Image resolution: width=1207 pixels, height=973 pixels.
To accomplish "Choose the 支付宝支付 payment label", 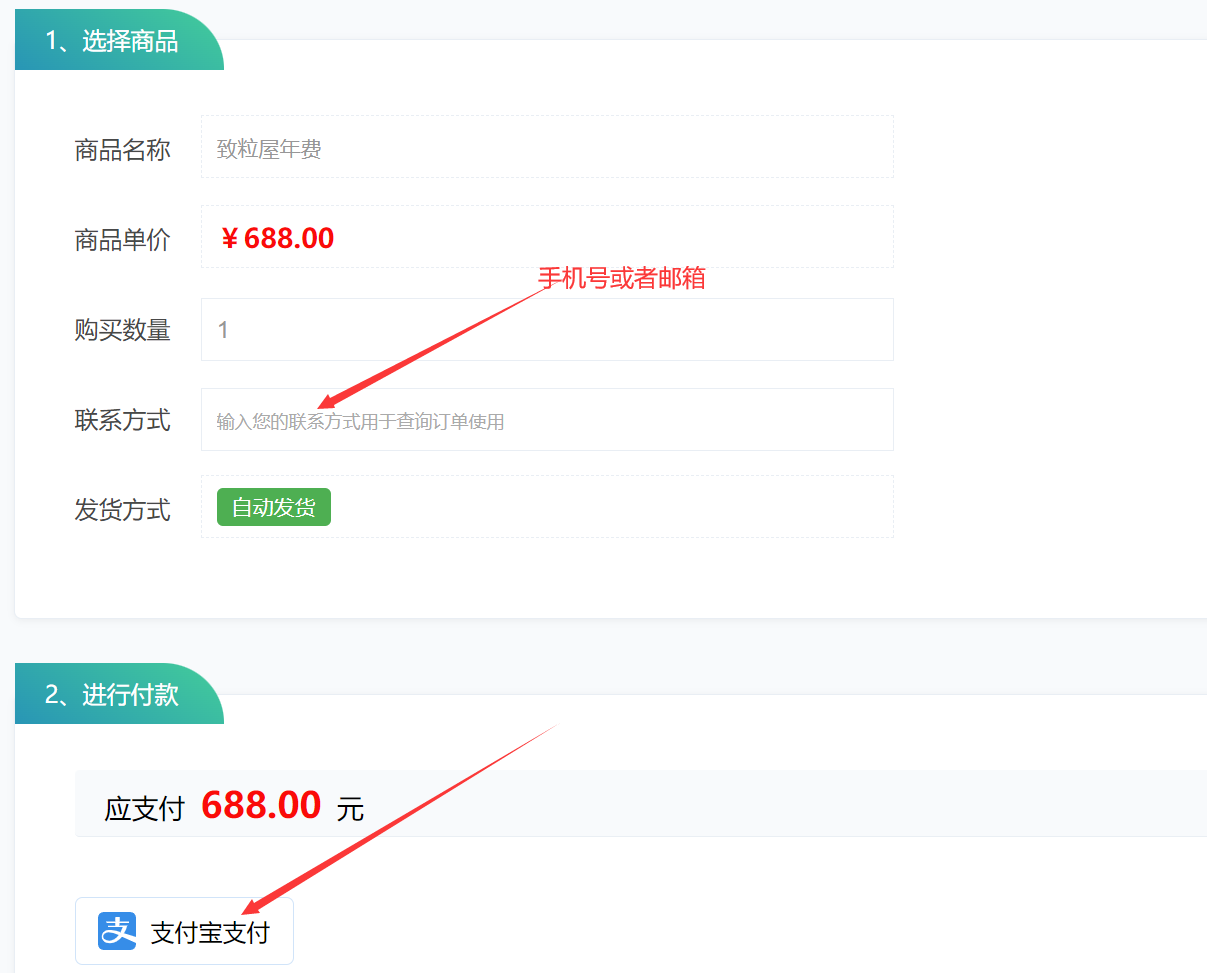I will pyautogui.click(x=210, y=933).
